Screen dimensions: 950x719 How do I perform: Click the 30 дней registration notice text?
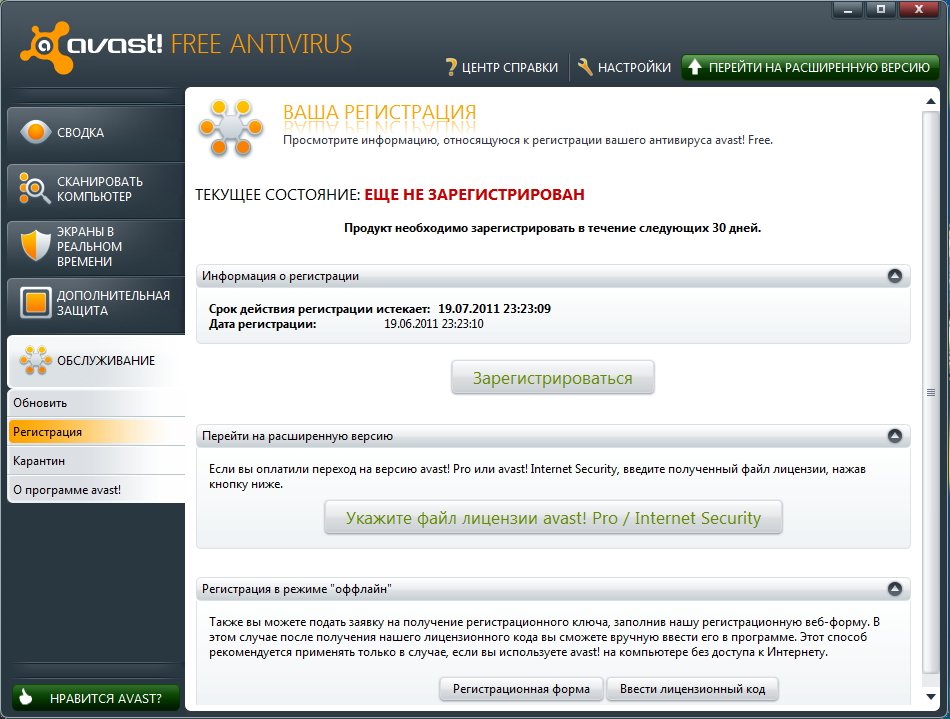(553, 228)
